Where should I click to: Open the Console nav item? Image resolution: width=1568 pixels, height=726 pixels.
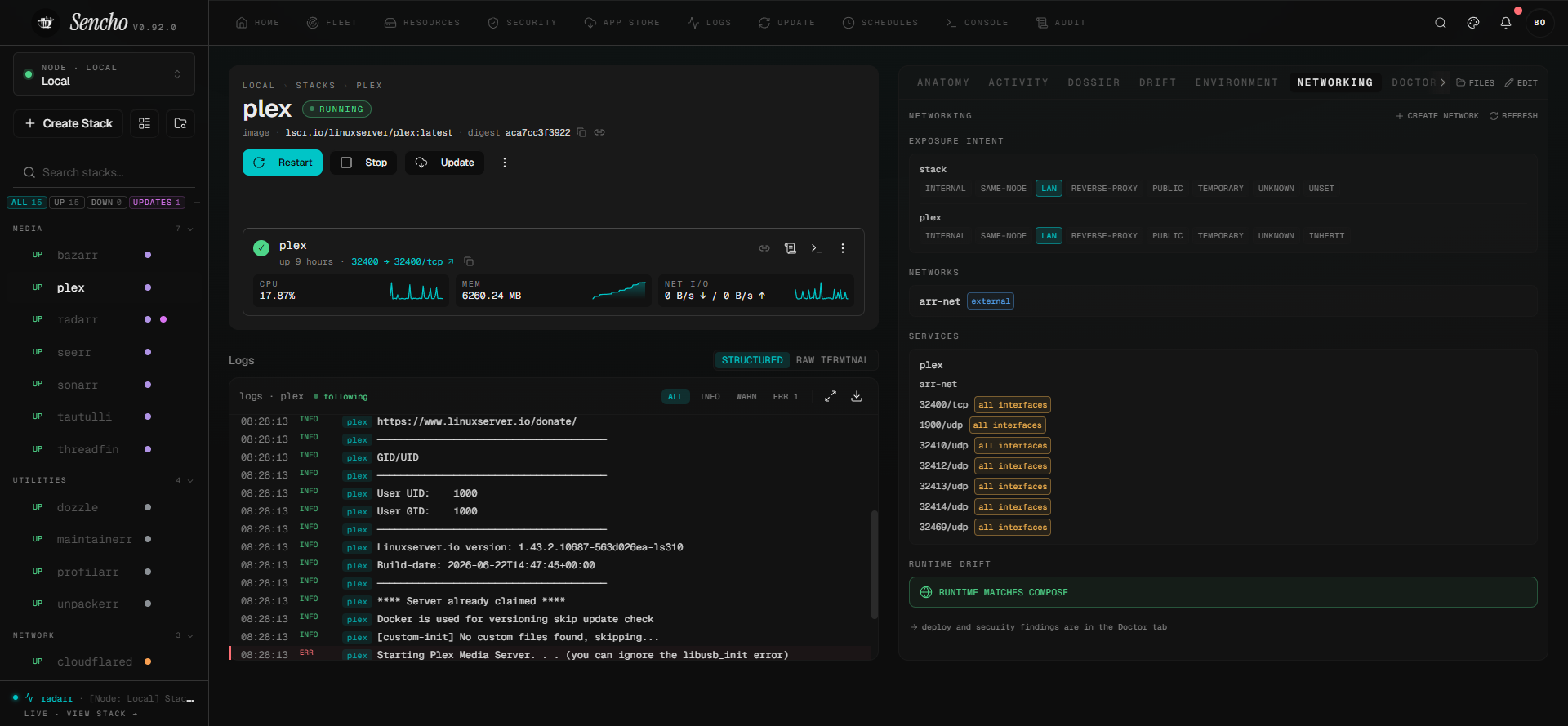coord(976,23)
